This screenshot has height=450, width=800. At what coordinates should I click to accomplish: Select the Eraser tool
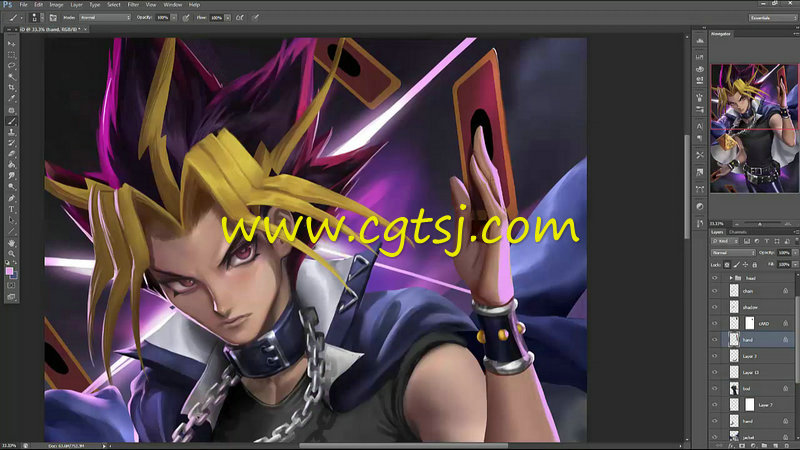(11, 154)
